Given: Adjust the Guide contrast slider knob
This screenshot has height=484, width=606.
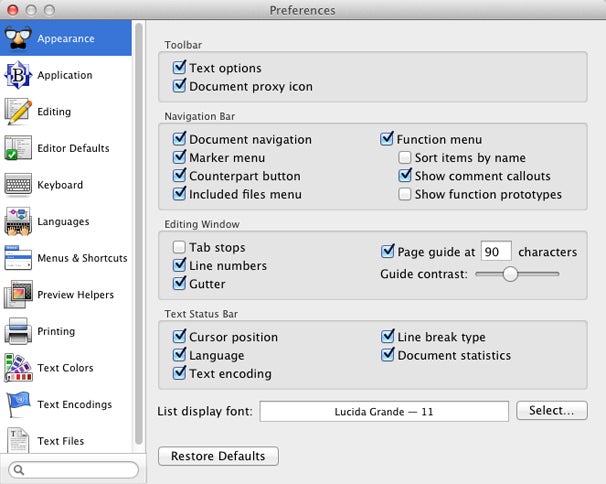Looking at the screenshot, I should (x=510, y=274).
